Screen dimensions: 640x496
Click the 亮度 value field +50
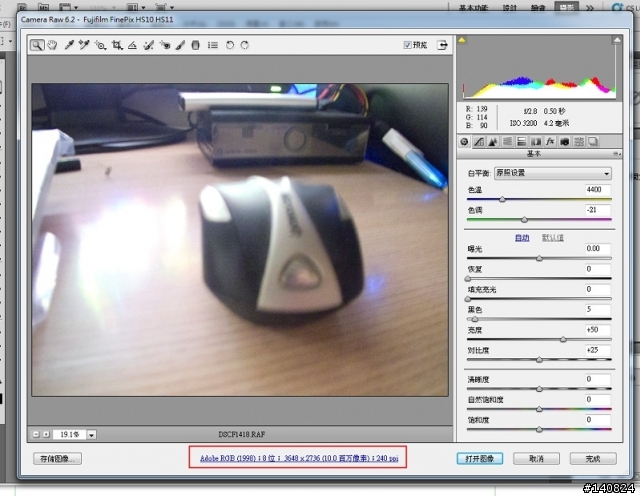pos(597,330)
